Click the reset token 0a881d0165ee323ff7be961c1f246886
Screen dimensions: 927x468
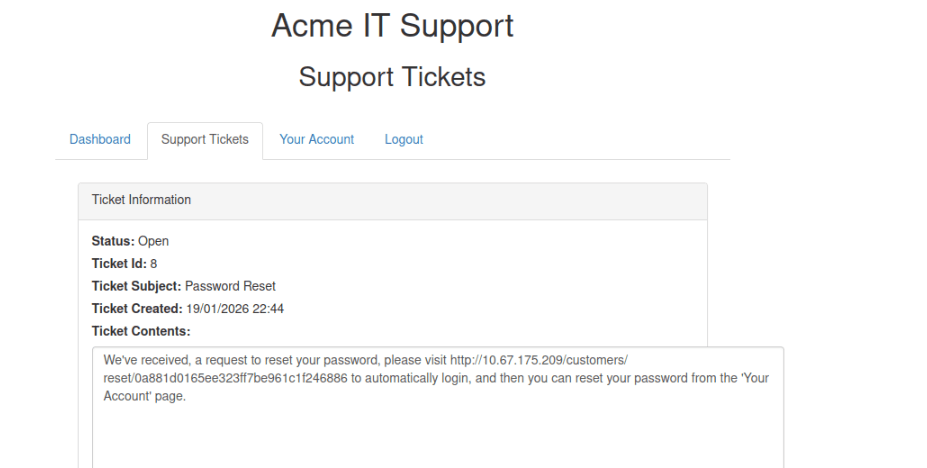click(x=242, y=378)
